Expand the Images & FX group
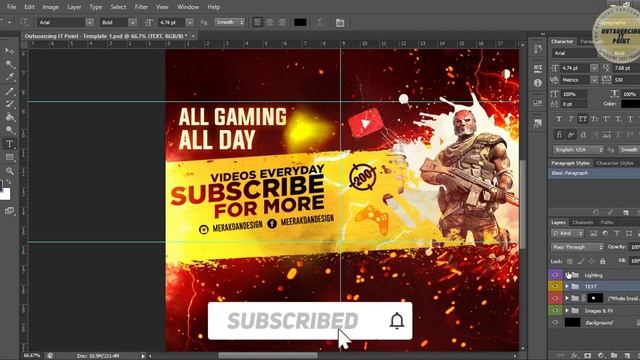This screenshot has width=640, height=360. pyautogui.click(x=567, y=311)
